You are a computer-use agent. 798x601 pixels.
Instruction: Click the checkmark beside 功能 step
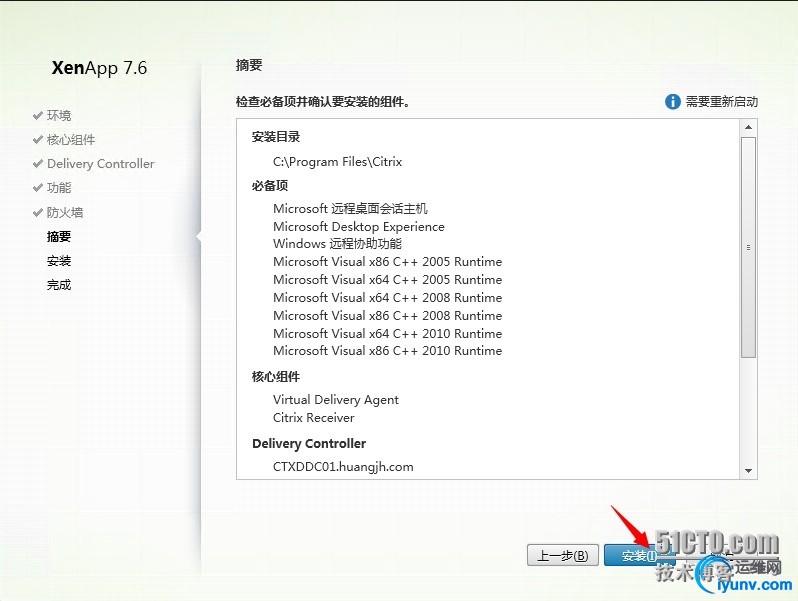[x=37, y=188]
